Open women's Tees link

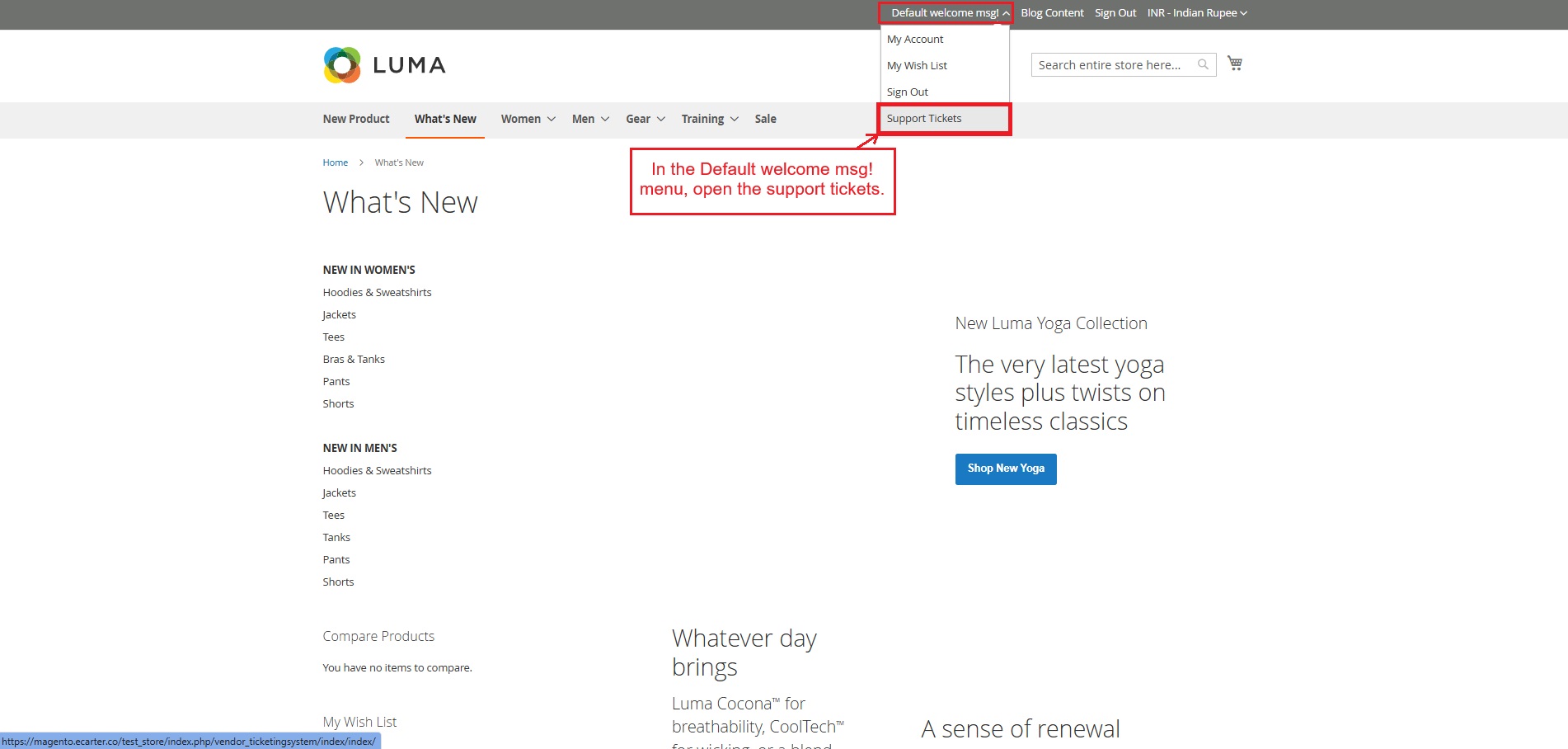334,337
